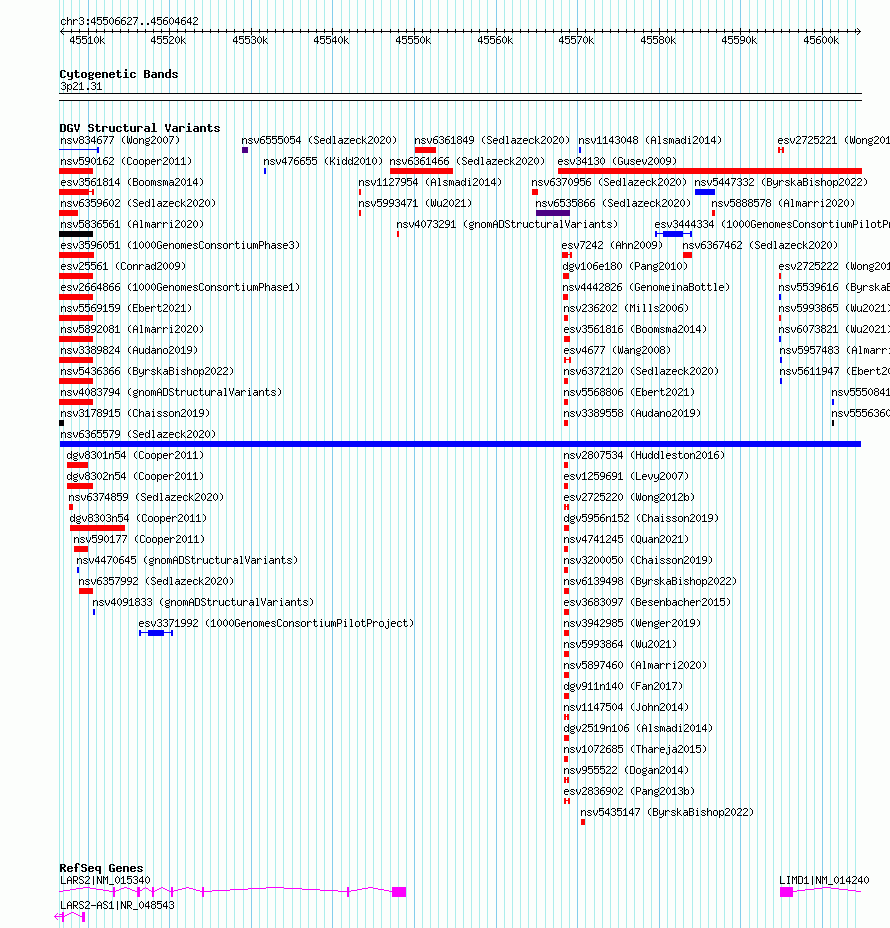Select esv3561814 (Boomsma2014) label
The width and height of the screenshot is (890, 928).
132,182
